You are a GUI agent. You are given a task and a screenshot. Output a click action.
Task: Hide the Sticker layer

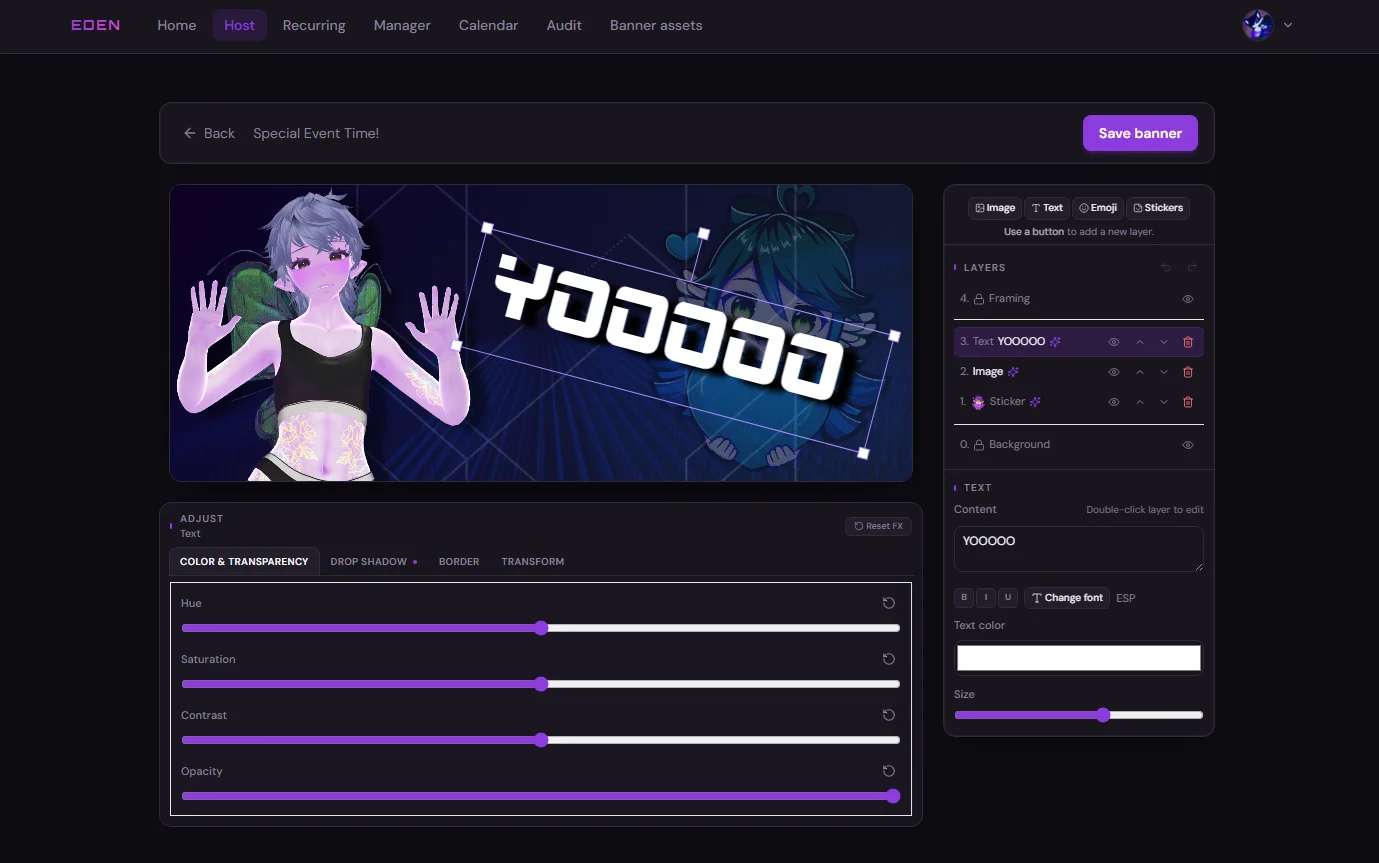tap(1114, 402)
